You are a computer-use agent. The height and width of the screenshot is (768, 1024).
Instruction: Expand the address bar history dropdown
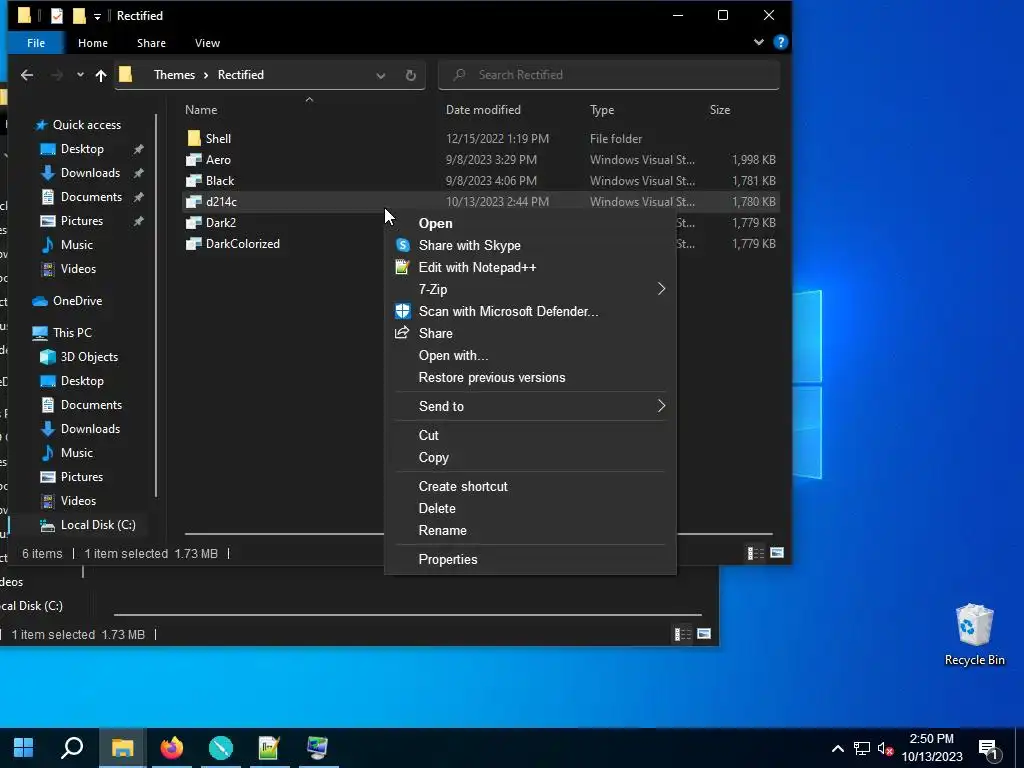point(381,75)
